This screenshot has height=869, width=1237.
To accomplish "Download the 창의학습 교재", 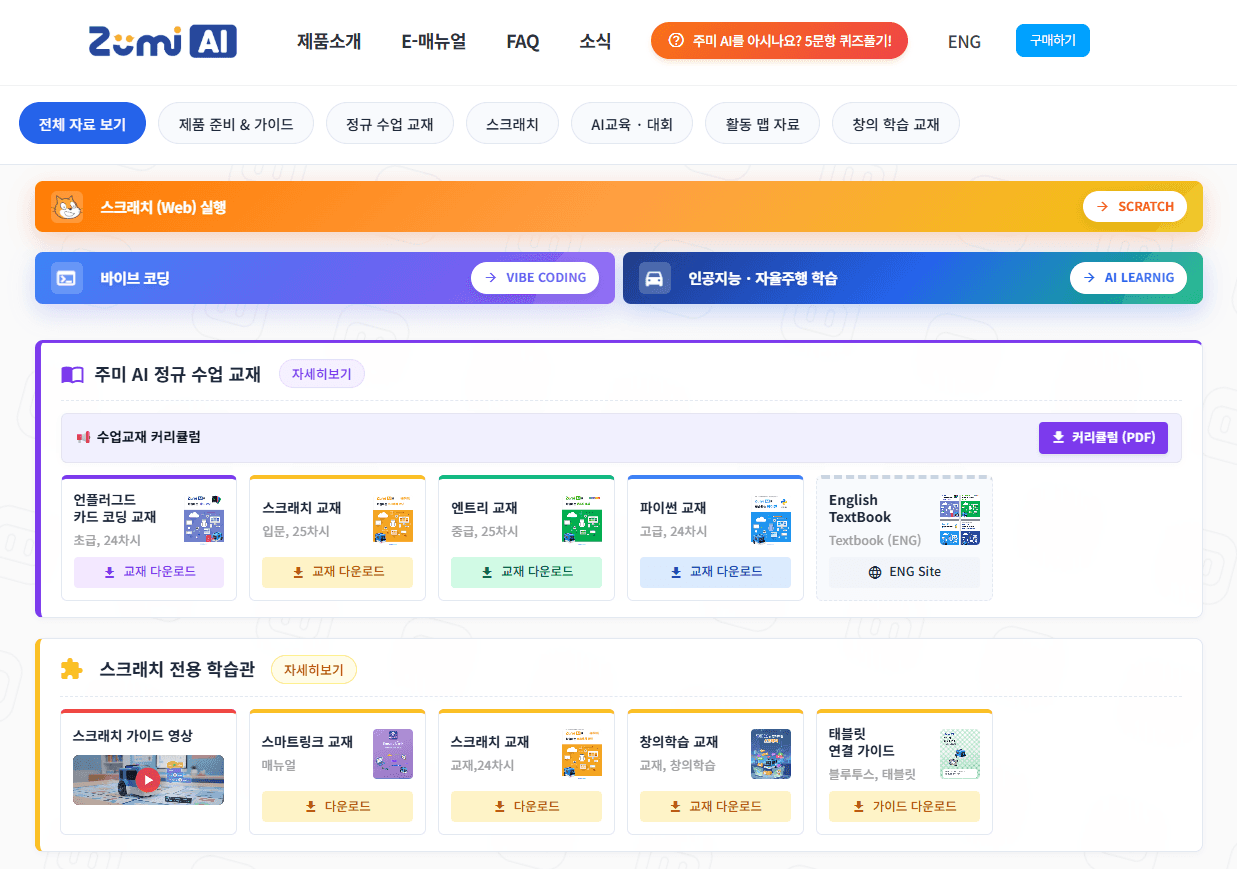I will [715, 806].
